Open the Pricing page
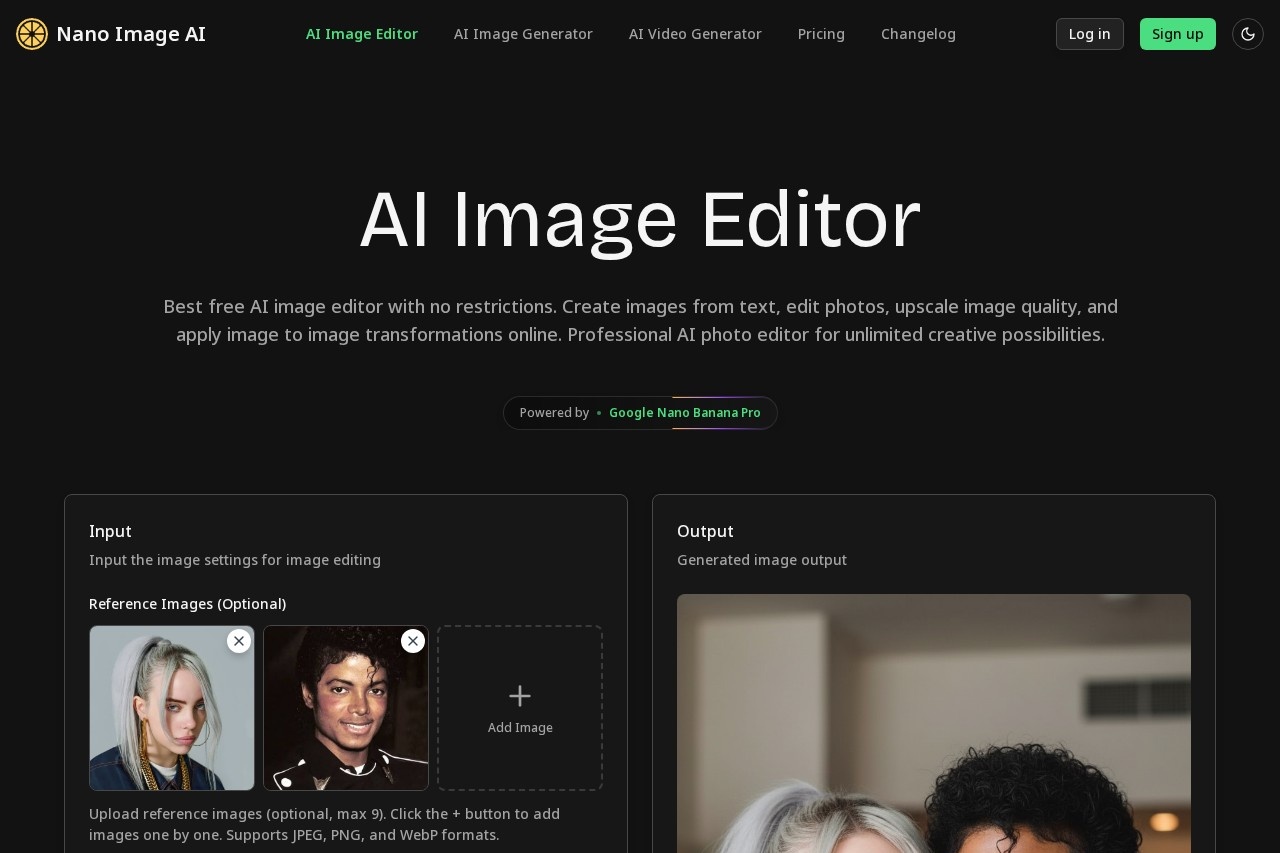The width and height of the screenshot is (1280, 853). click(x=821, y=33)
